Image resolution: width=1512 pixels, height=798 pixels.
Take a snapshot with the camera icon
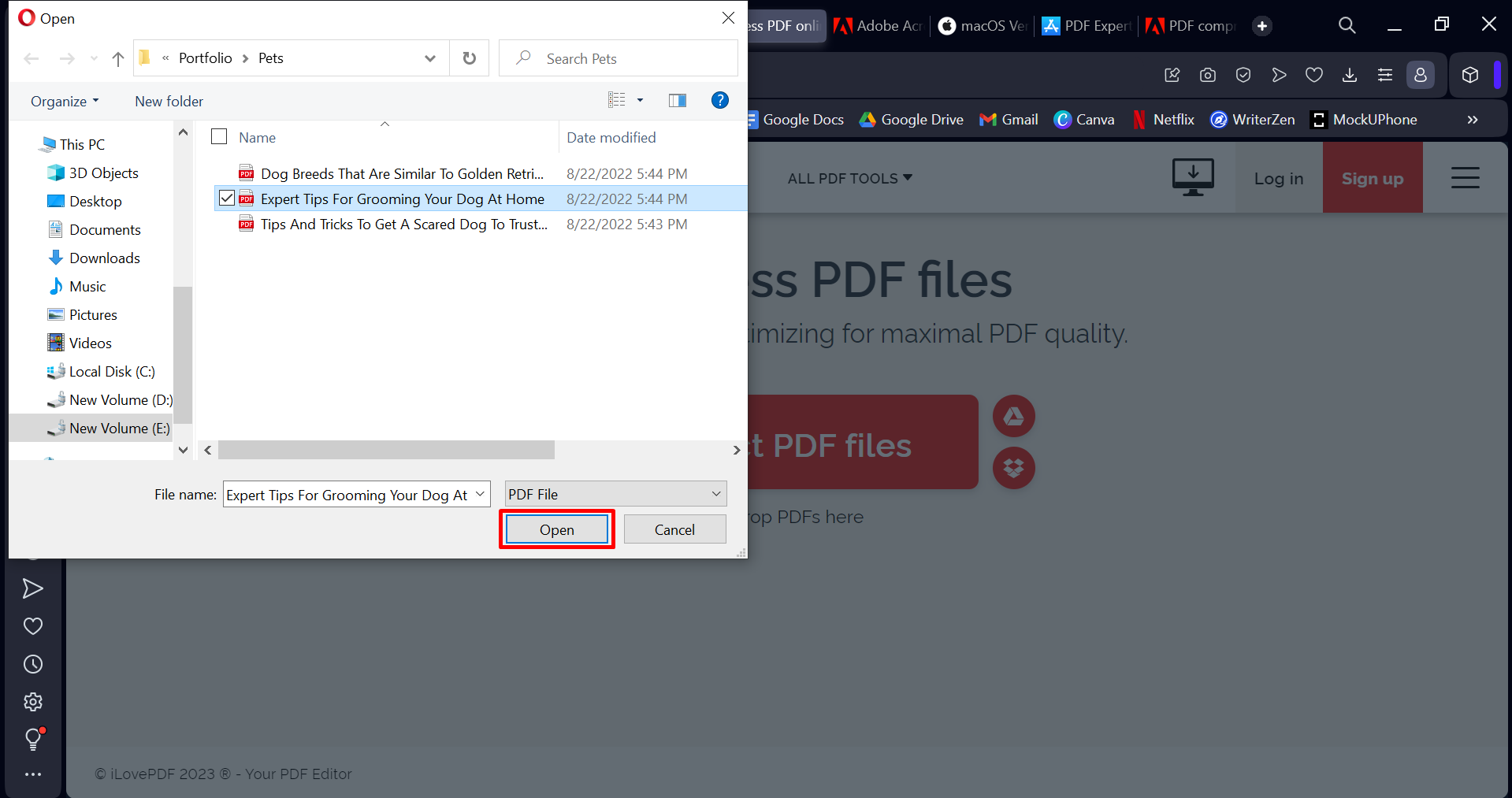coord(1207,75)
